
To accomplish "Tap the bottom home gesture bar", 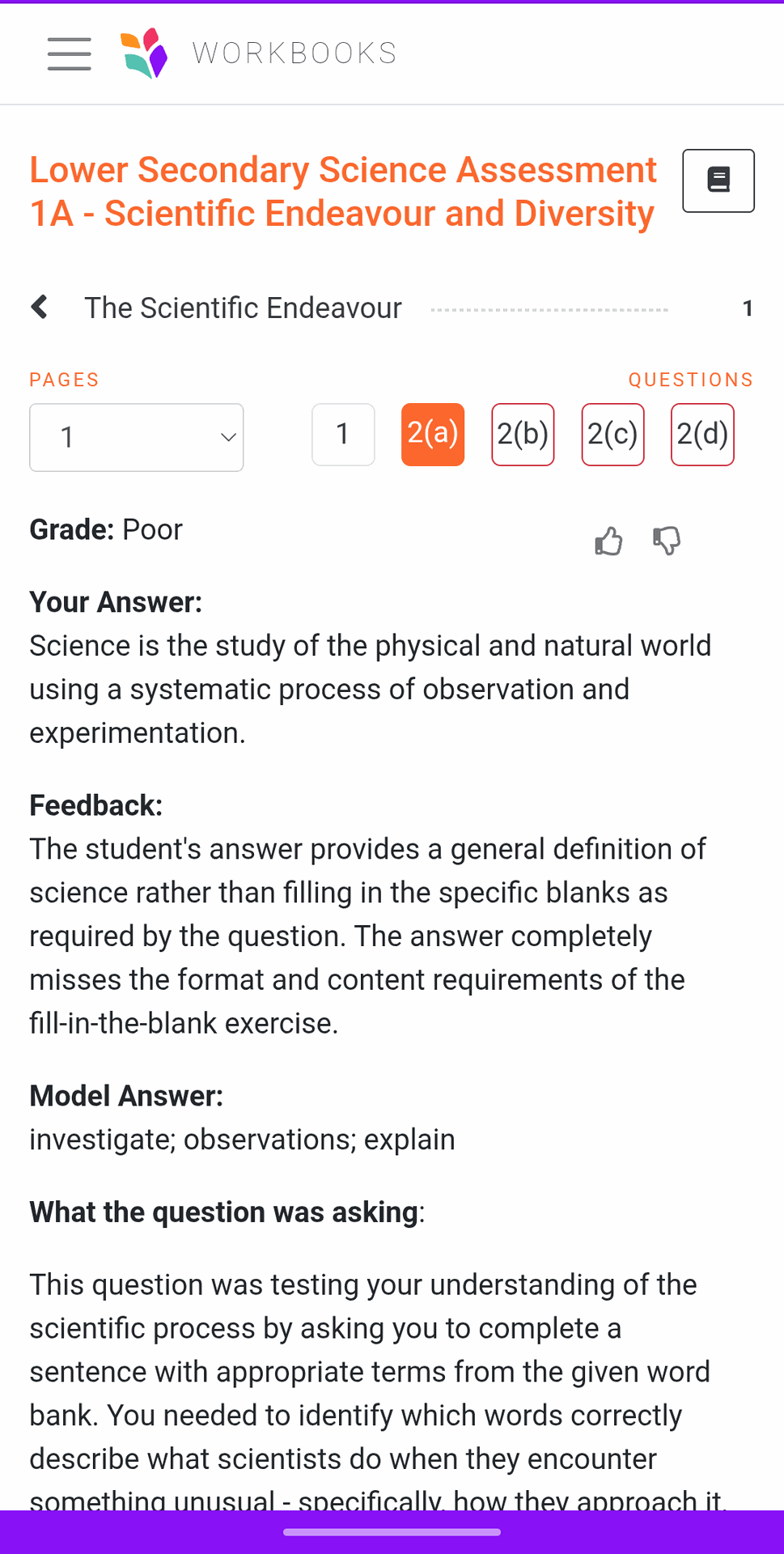I will [x=392, y=1531].
